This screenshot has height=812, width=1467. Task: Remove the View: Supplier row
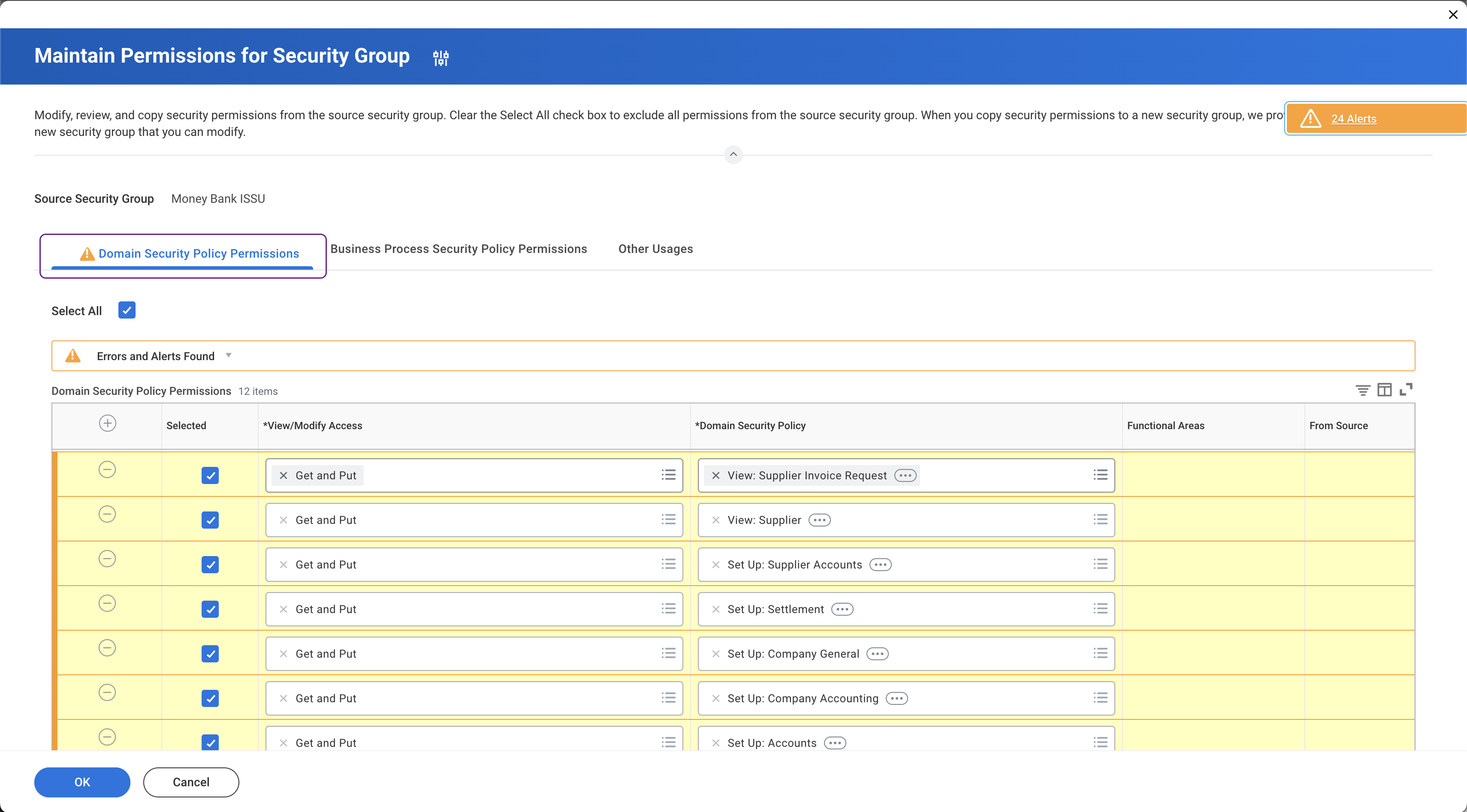tap(107, 514)
